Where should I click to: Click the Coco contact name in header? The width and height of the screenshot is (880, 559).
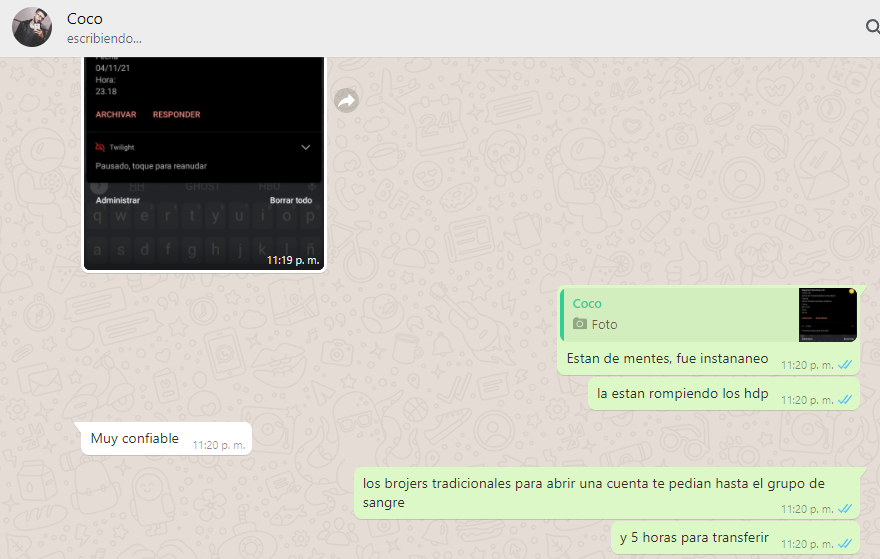pos(85,19)
